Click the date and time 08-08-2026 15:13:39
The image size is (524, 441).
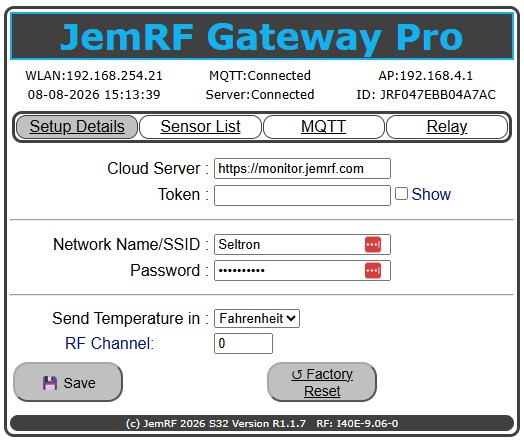94,95
